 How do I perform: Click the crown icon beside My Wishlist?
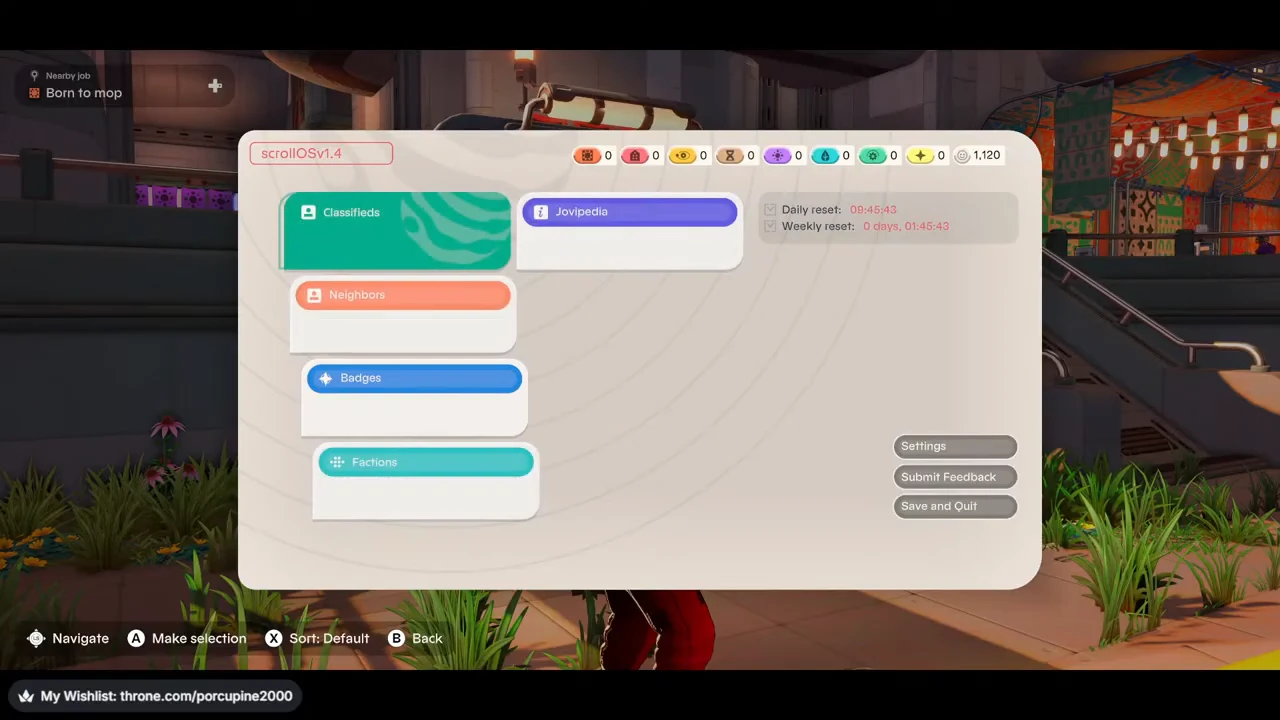(x=26, y=696)
